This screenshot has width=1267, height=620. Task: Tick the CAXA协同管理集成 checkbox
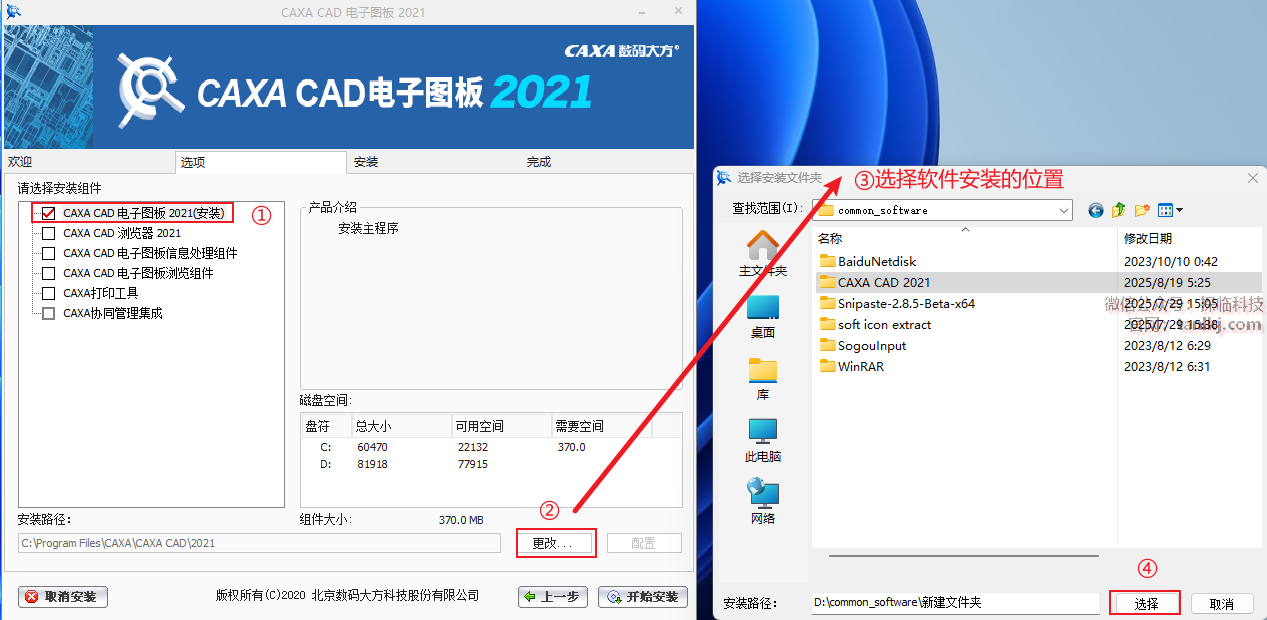[x=48, y=313]
